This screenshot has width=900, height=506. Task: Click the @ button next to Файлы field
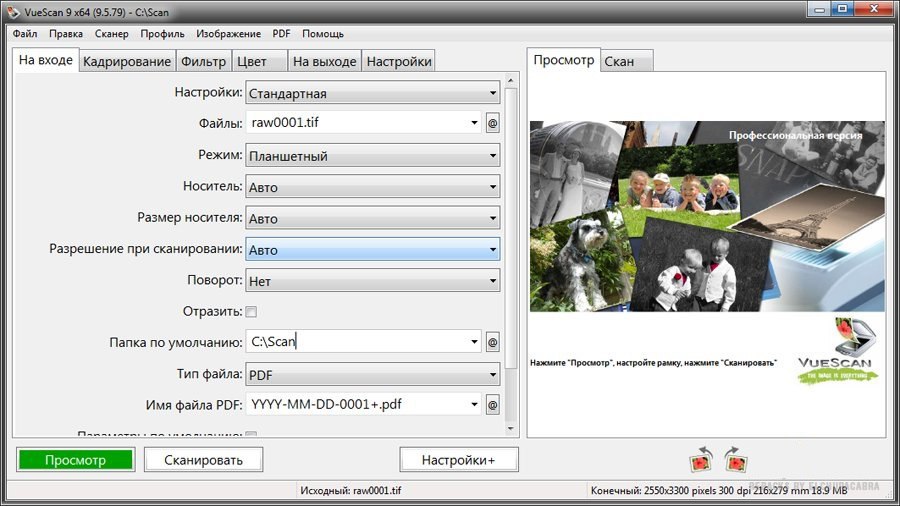click(x=492, y=123)
